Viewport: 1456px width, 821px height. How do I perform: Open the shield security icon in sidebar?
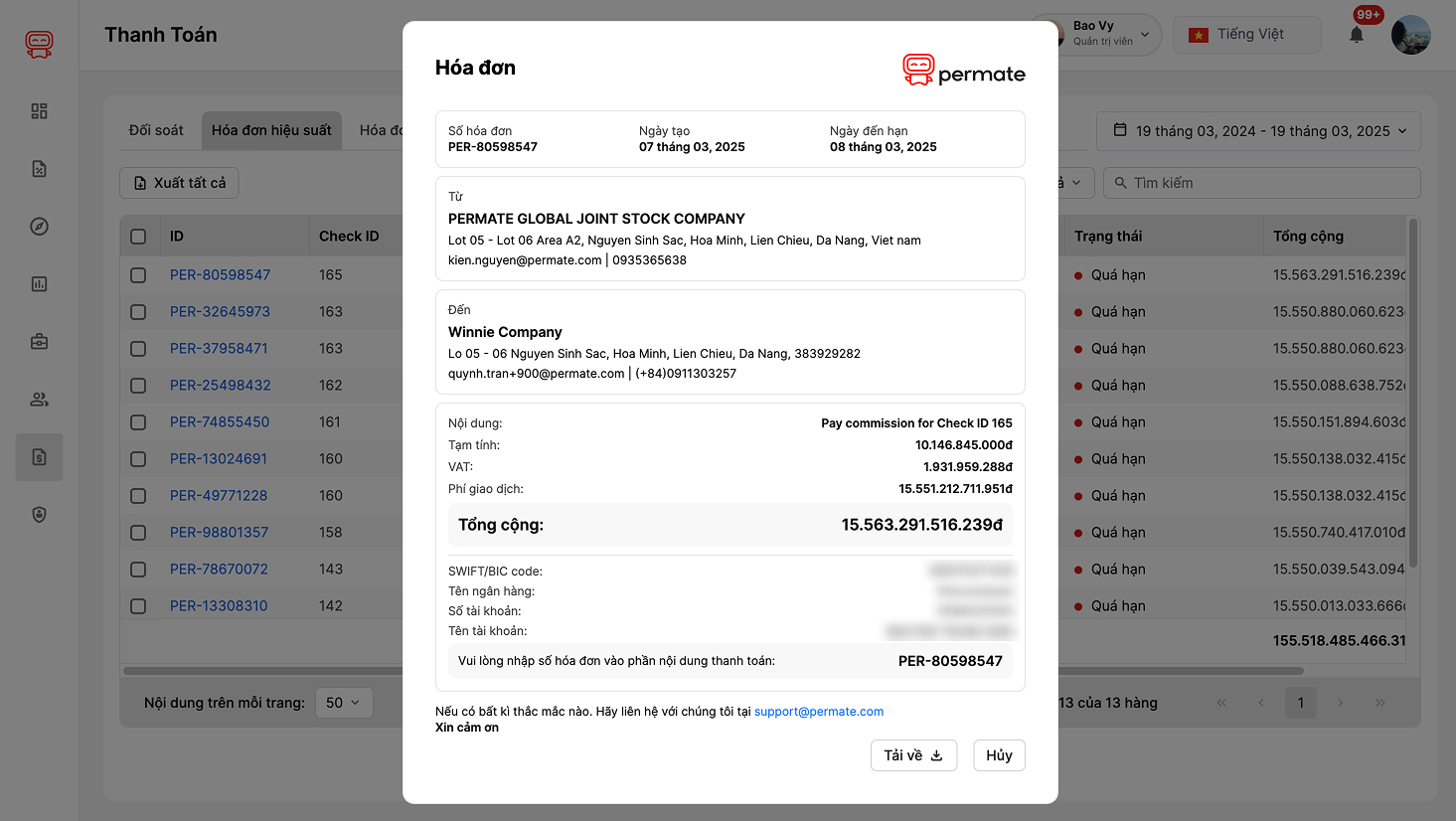(x=39, y=515)
